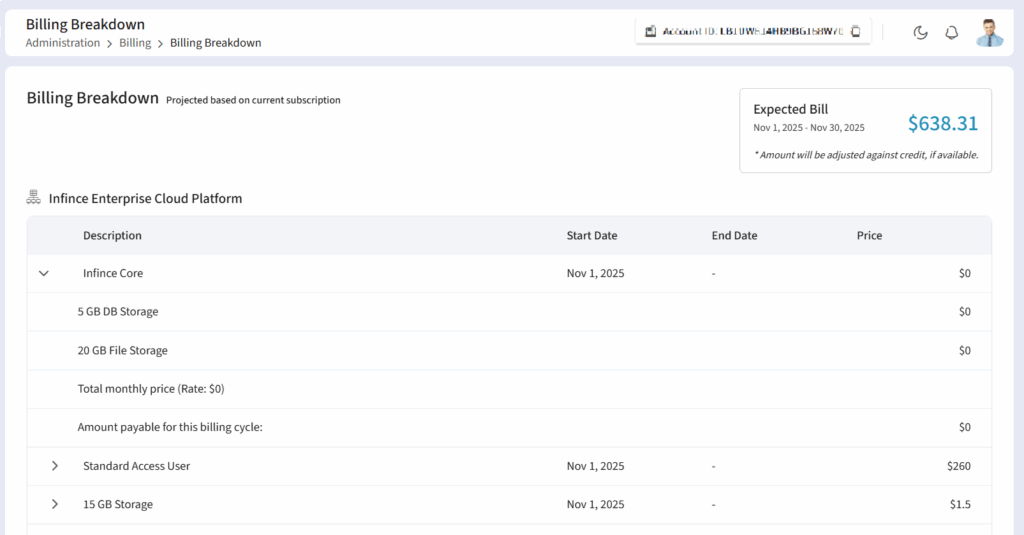Image resolution: width=1024 pixels, height=535 pixels.
Task: Copy the Account ID using the copy icon
Action: [x=855, y=31]
